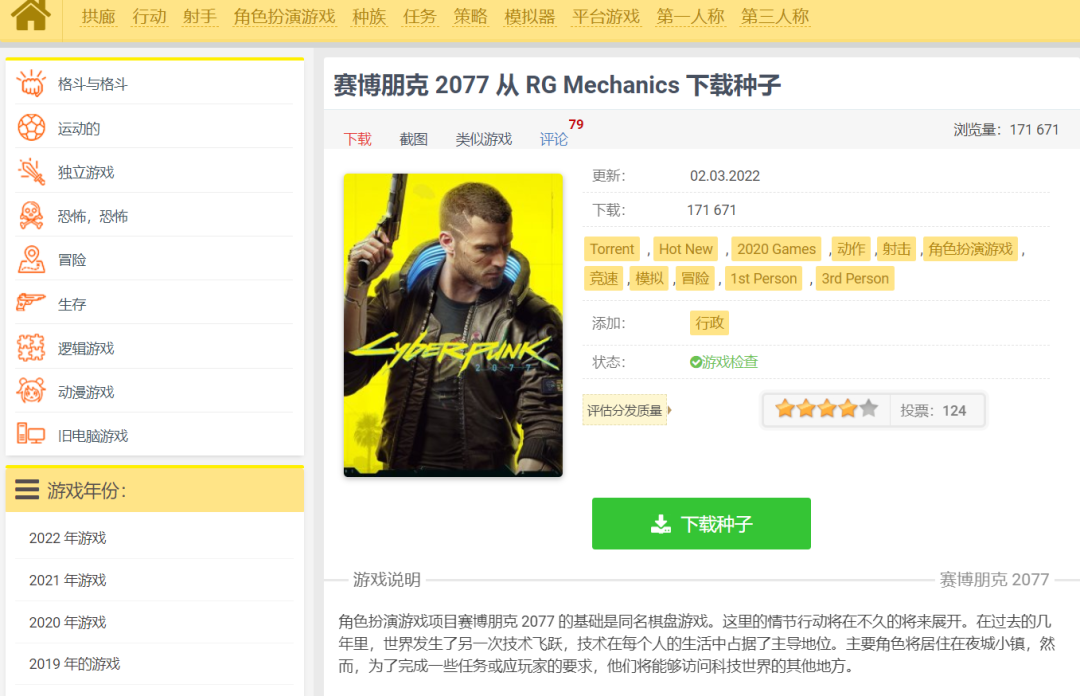Image resolution: width=1080 pixels, height=696 pixels.
Task: Click the green 下载种子 button
Action: pyautogui.click(x=701, y=524)
